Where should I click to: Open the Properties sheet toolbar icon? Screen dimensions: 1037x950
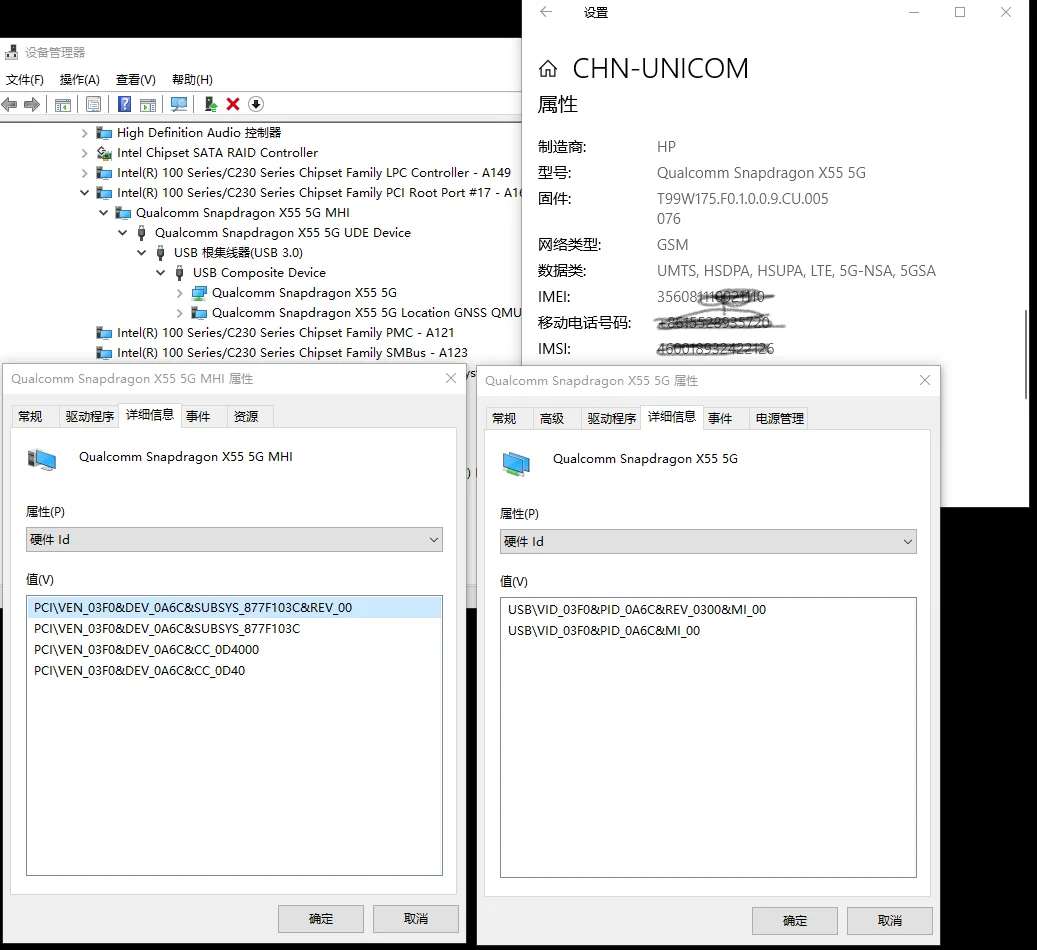pos(94,104)
